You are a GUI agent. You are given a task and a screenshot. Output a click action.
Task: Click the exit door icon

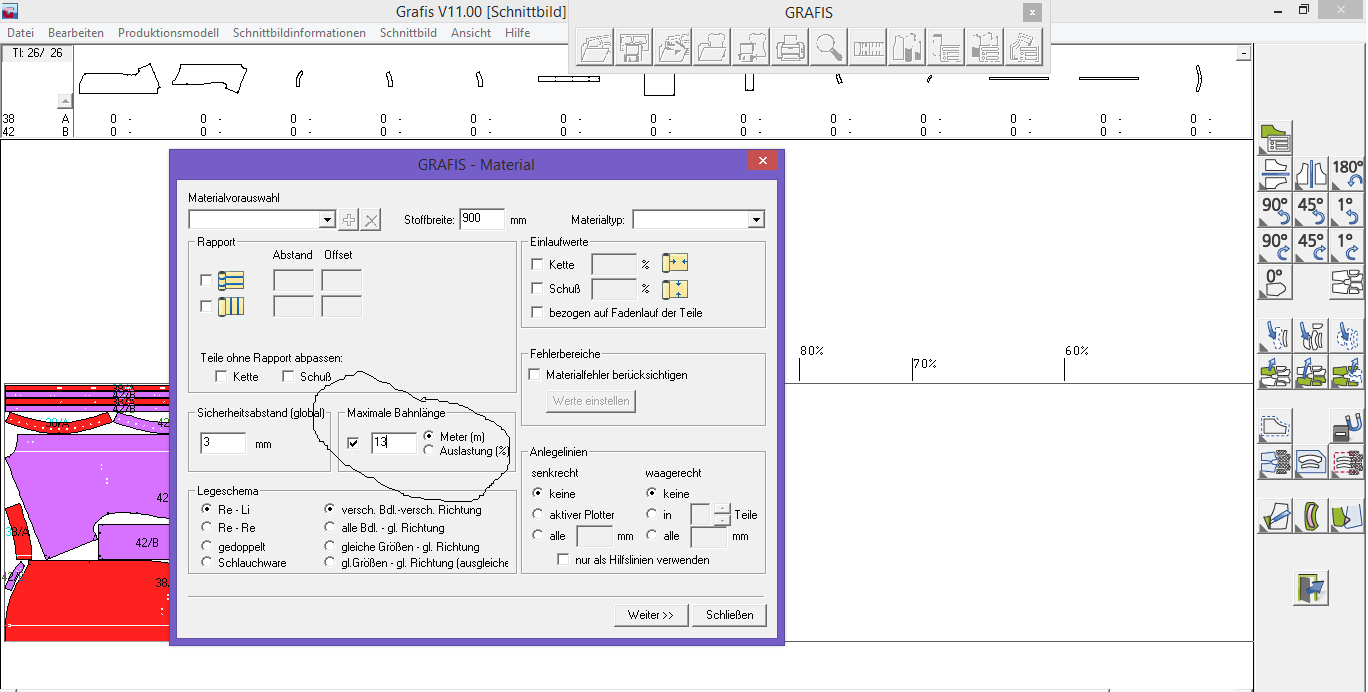click(x=1310, y=587)
